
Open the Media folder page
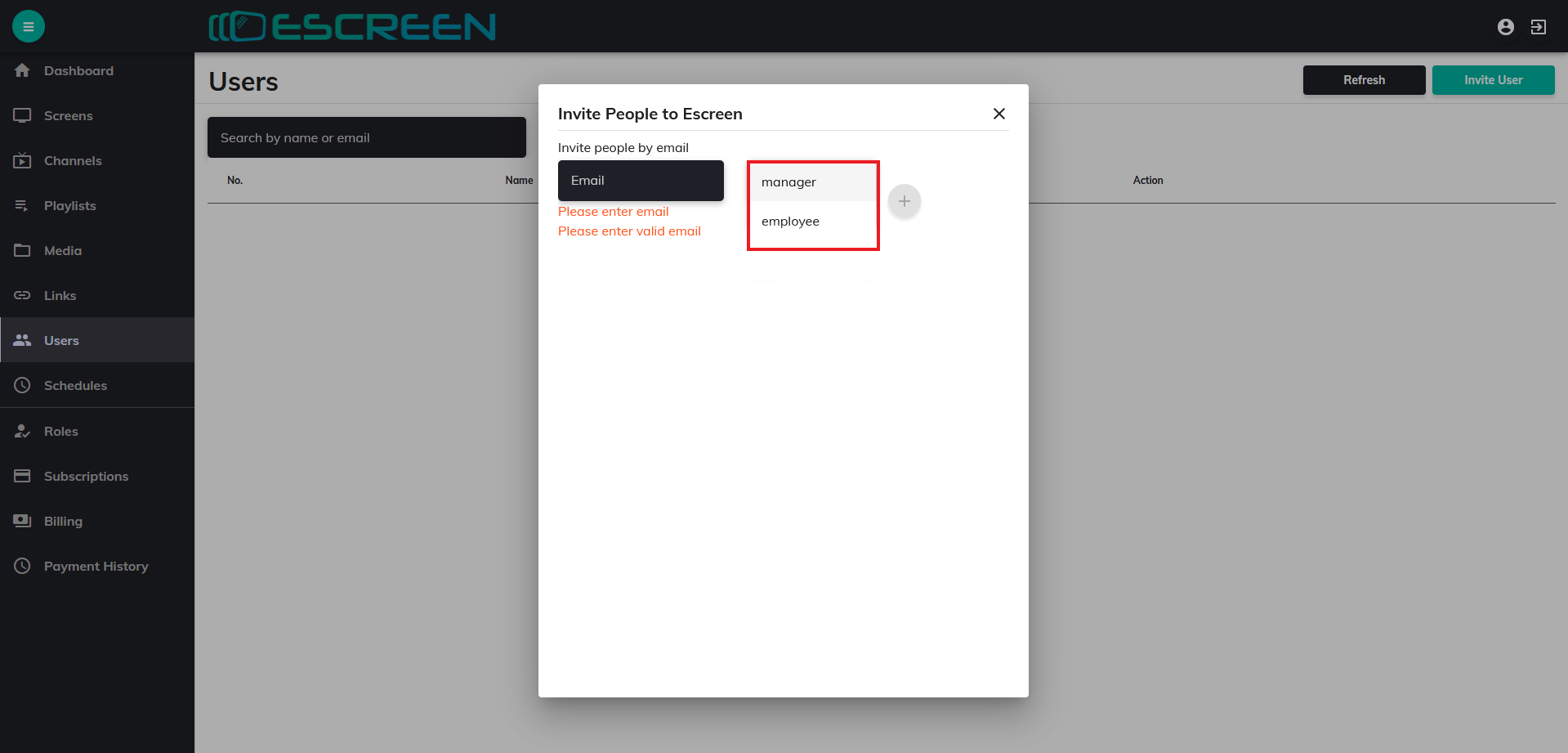[62, 251]
